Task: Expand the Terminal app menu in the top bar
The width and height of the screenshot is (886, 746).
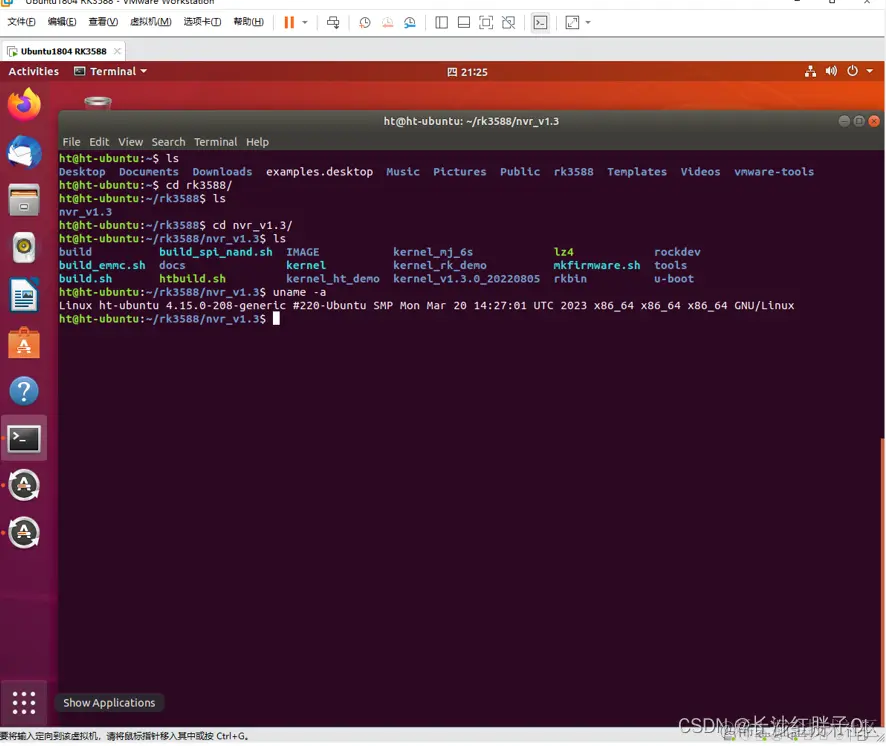Action: click(111, 72)
